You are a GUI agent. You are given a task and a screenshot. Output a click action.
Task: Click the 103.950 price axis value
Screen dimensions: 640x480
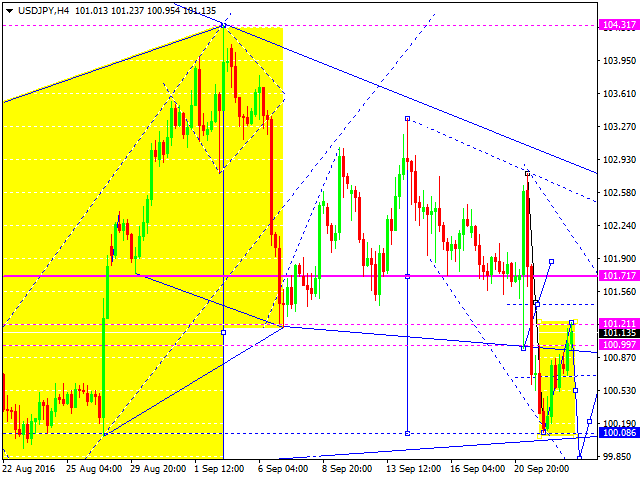coord(620,60)
